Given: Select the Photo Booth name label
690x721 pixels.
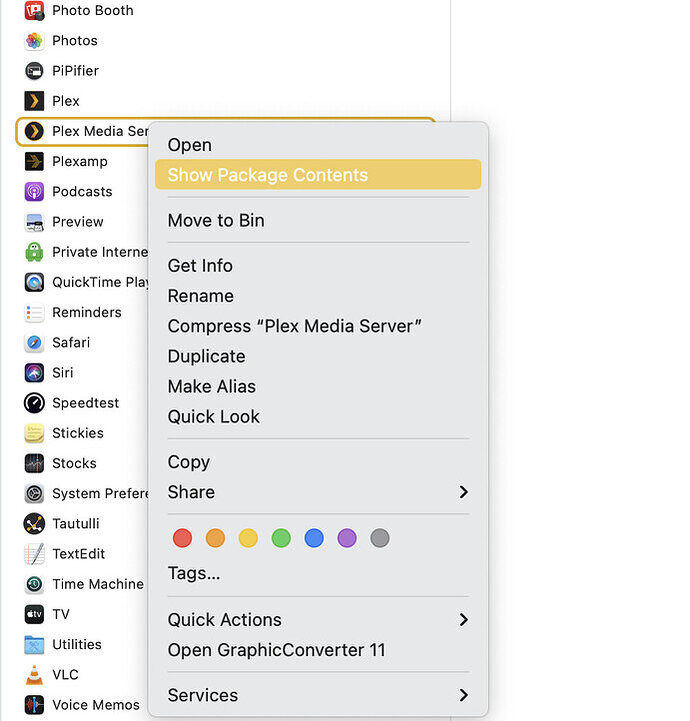Looking at the screenshot, I should click(93, 11).
